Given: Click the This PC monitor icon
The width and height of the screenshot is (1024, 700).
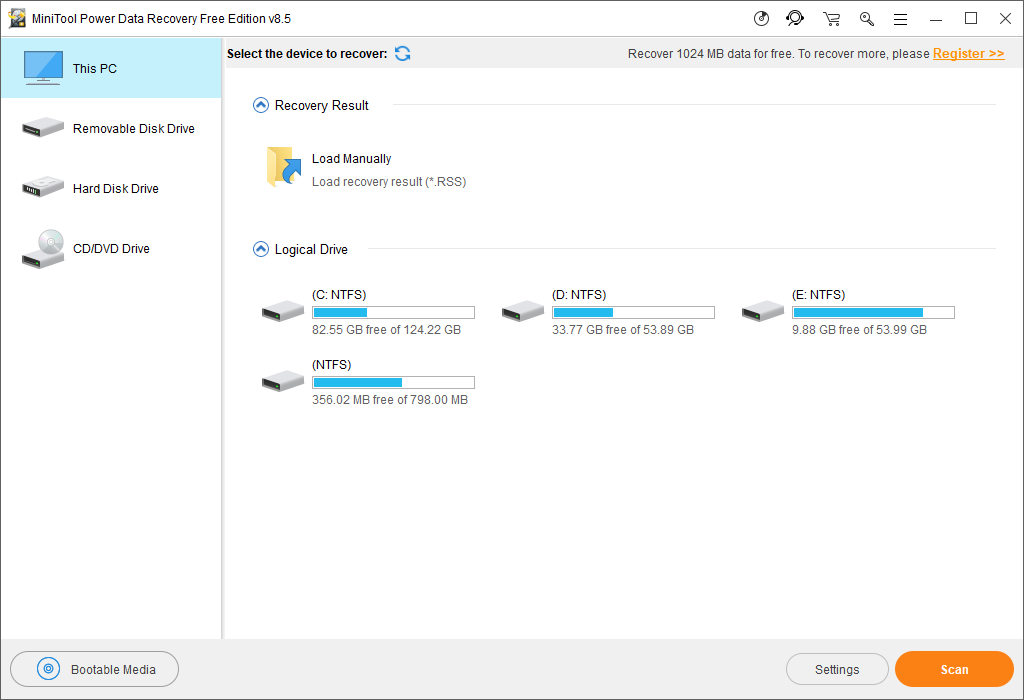Looking at the screenshot, I should pyautogui.click(x=43, y=68).
